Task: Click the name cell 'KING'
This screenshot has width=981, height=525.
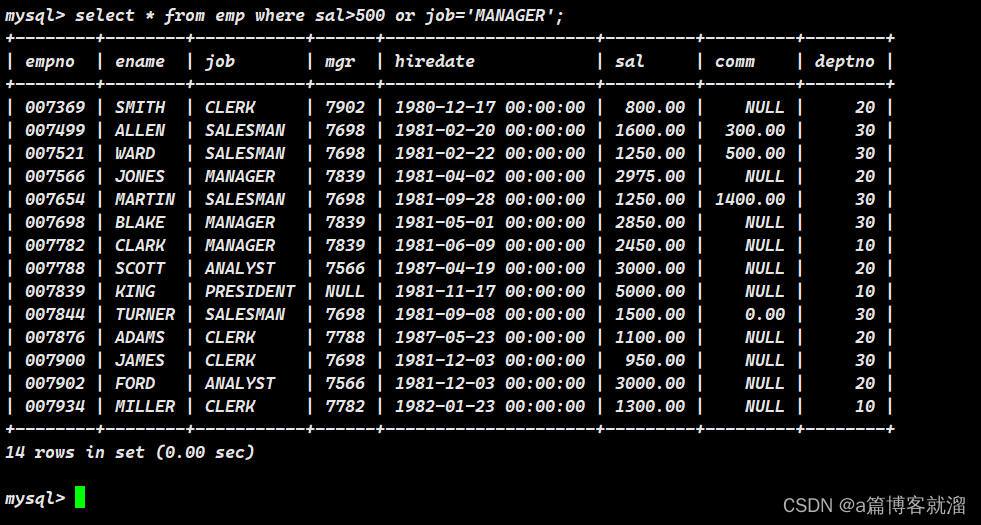Action: (x=135, y=291)
